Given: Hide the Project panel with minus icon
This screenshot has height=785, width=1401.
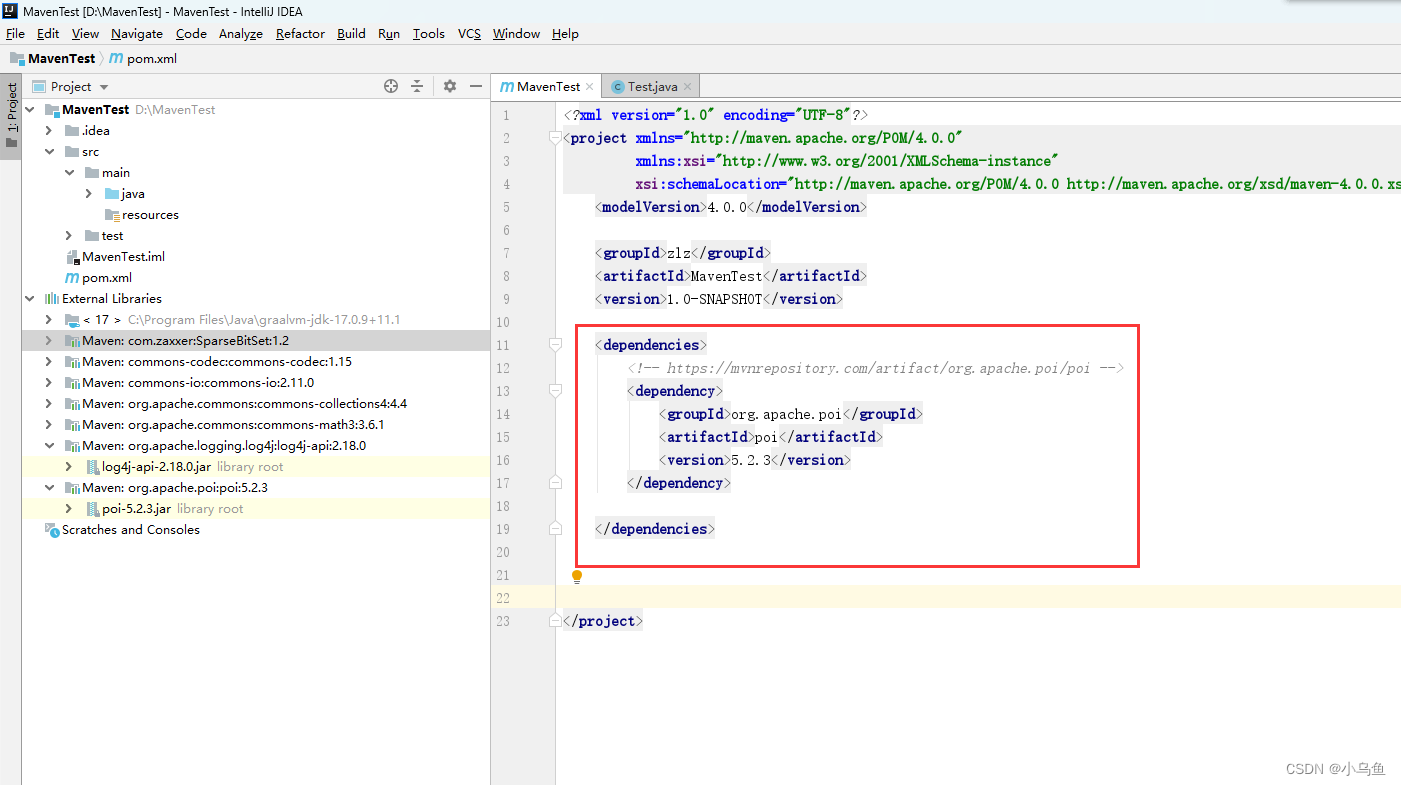Looking at the screenshot, I should (x=476, y=86).
